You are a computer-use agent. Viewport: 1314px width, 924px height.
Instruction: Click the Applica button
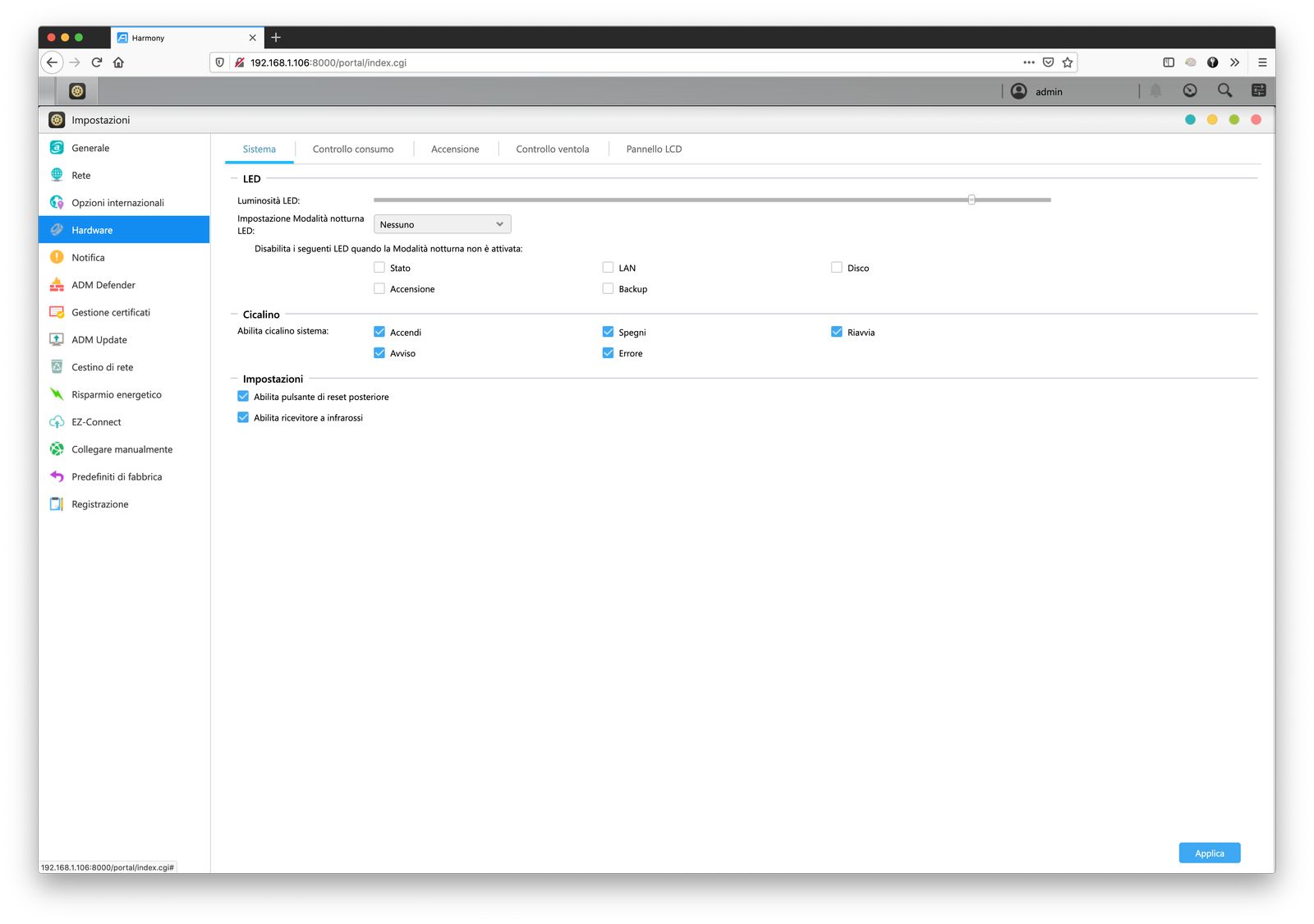1209,853
